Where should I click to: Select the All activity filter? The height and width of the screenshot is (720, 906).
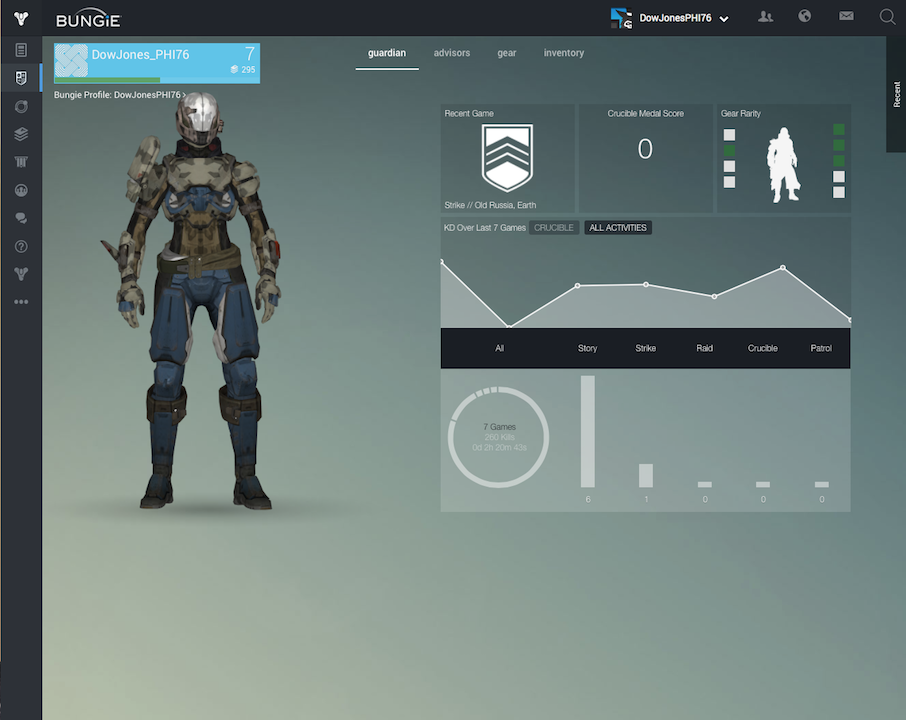point(499,348)
